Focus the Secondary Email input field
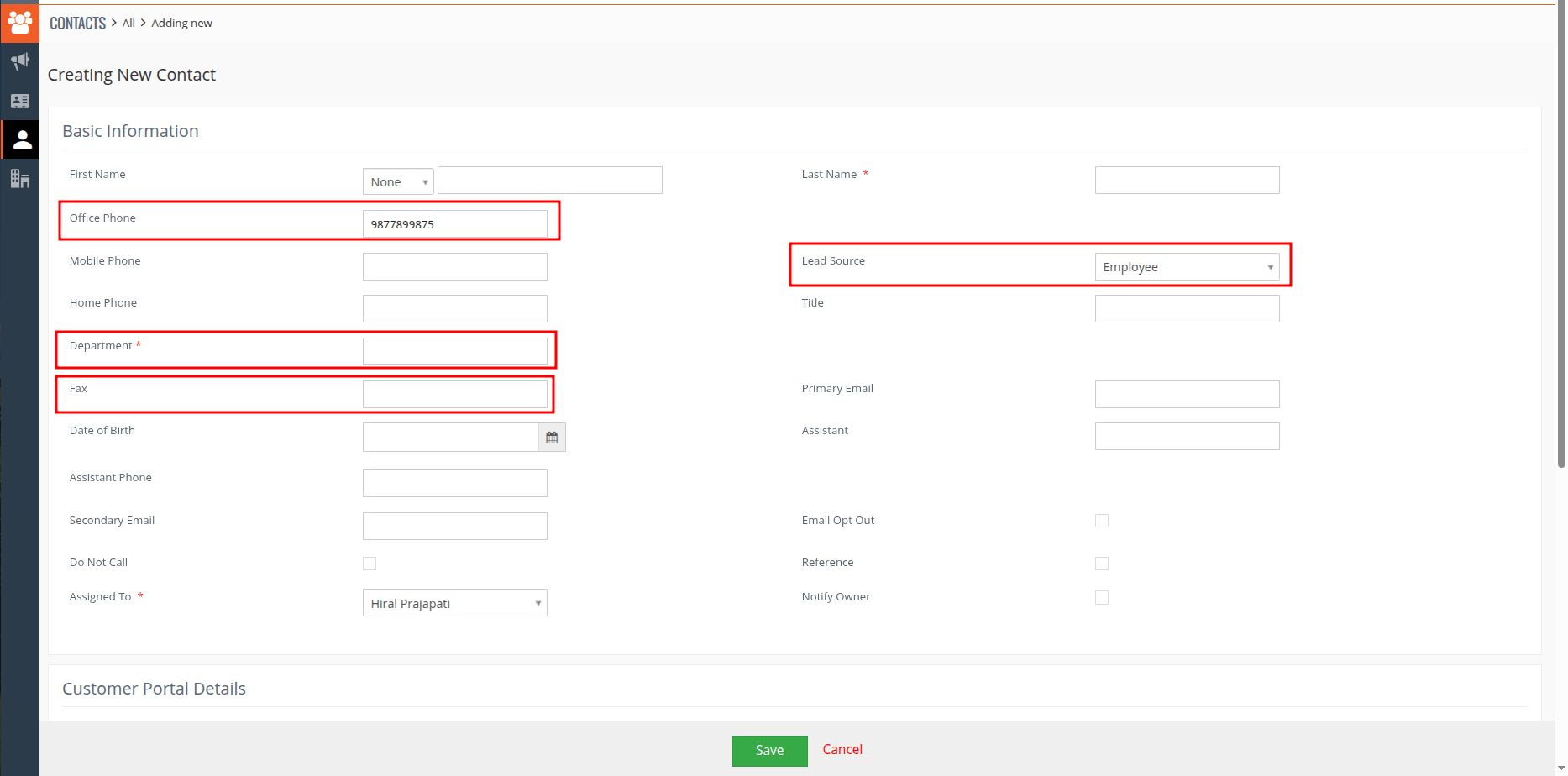The image size is (1568, 776). click(x=454, y=526)
